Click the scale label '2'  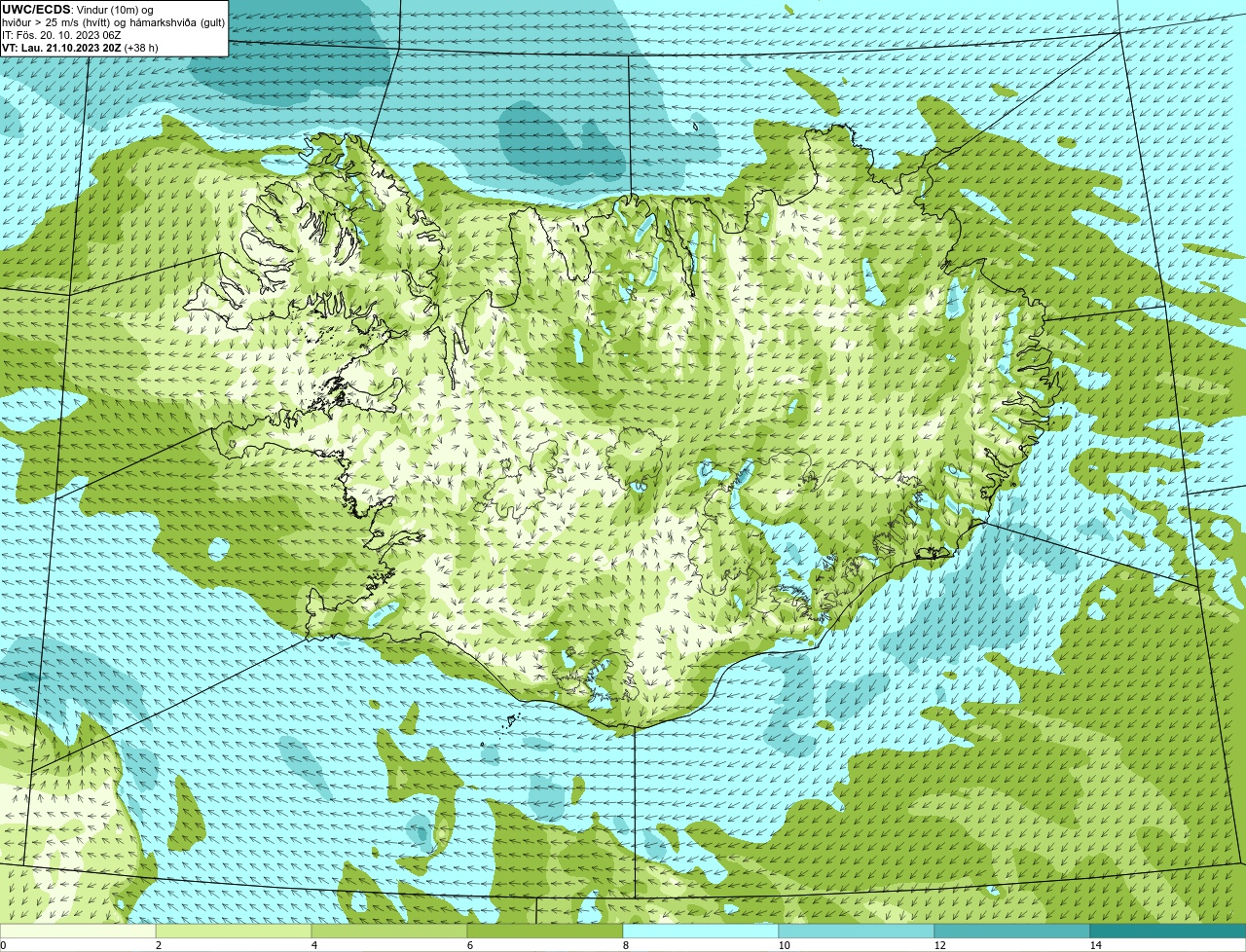pyautogui.click(x=158, y=945)
